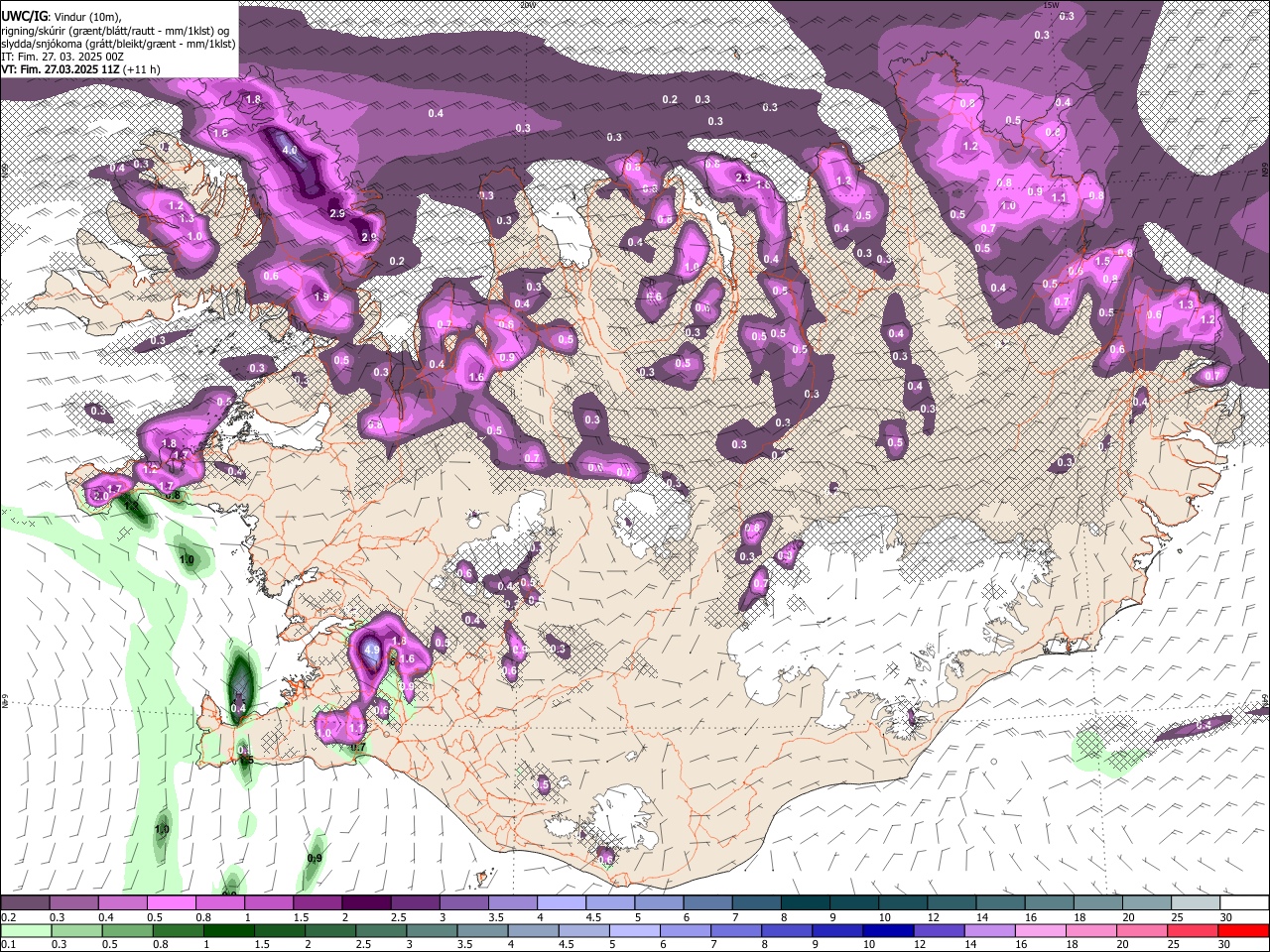The height and width of the screenshot is (952, 1270).
Task: Pick lower scale swatch between 2 and 2.5
Action: point(328,930)
